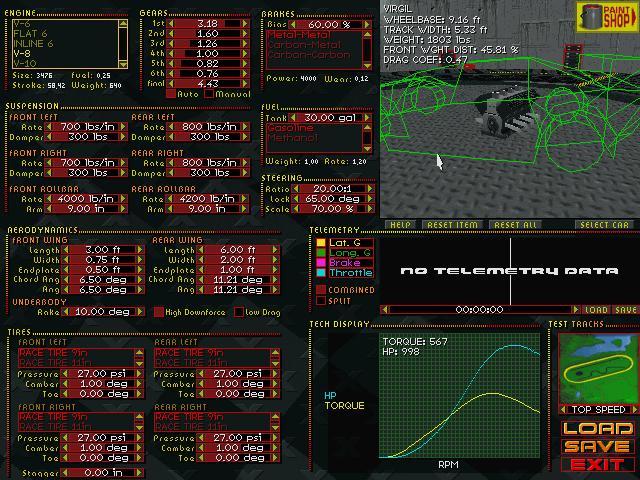
Task: Set telemetry view to Split
Action: point(321,301)
